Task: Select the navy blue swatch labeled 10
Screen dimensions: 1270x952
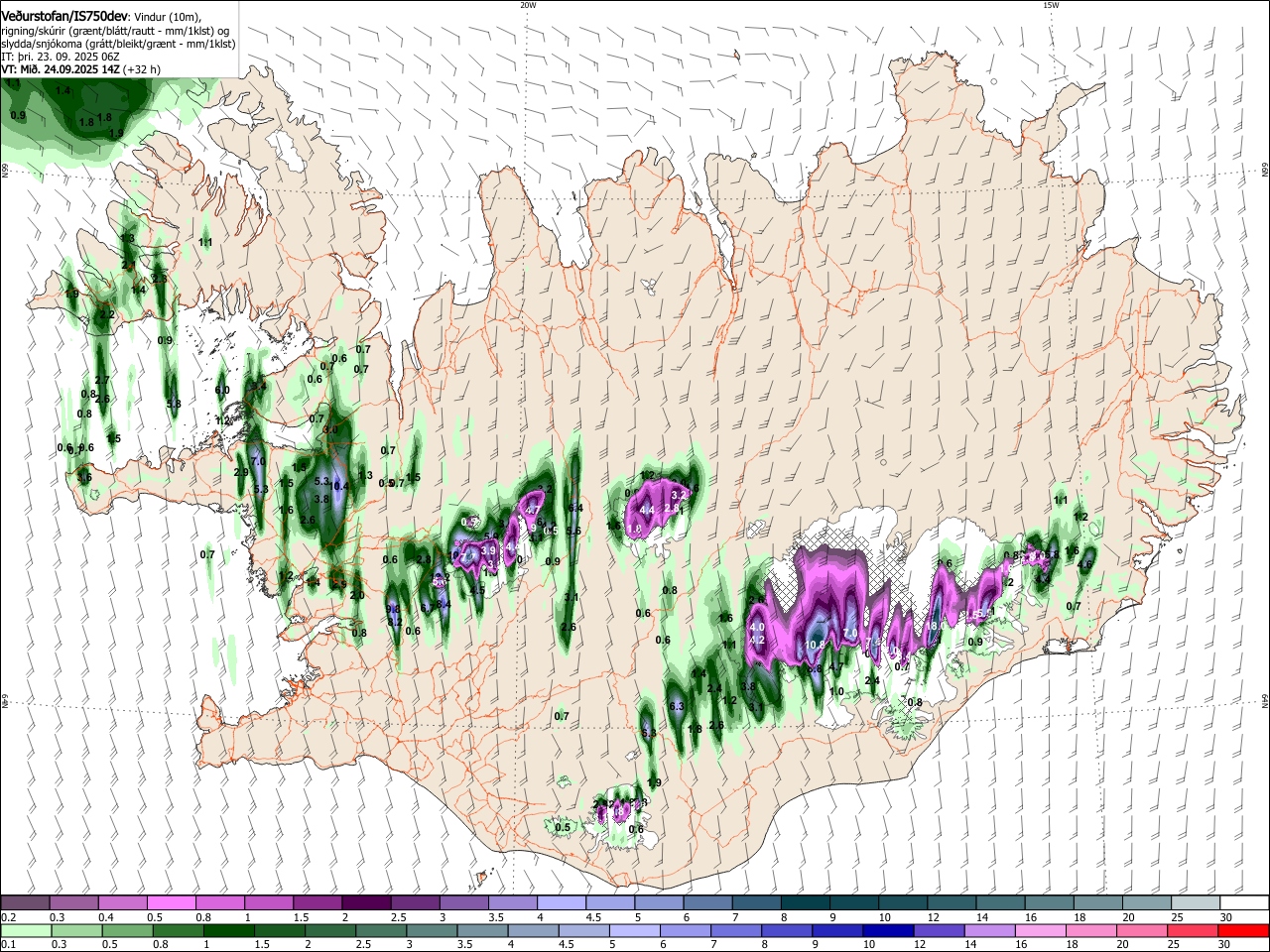Action: click(x=887, y=930)
